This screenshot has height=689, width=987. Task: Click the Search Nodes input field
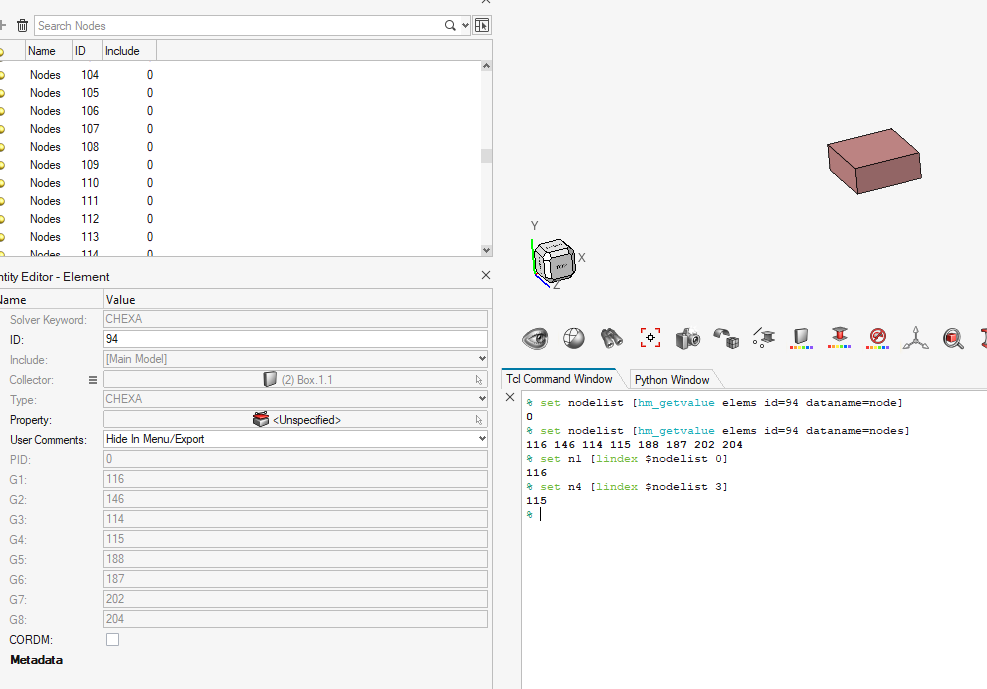[239, 26]
